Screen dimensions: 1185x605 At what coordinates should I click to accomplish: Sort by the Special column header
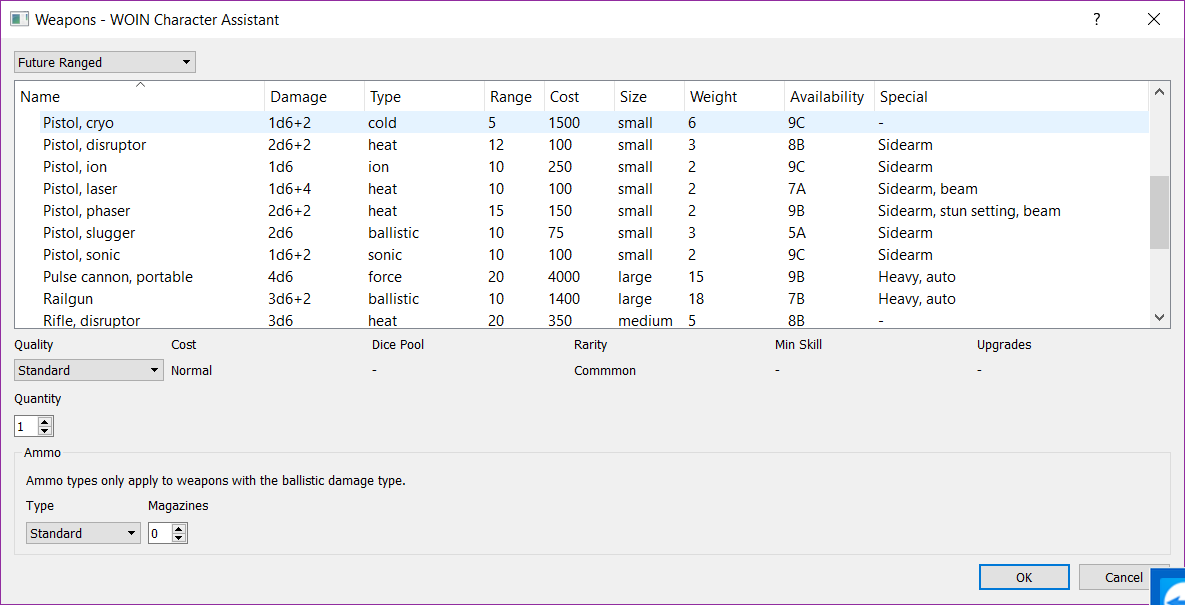pos(1011,97)
